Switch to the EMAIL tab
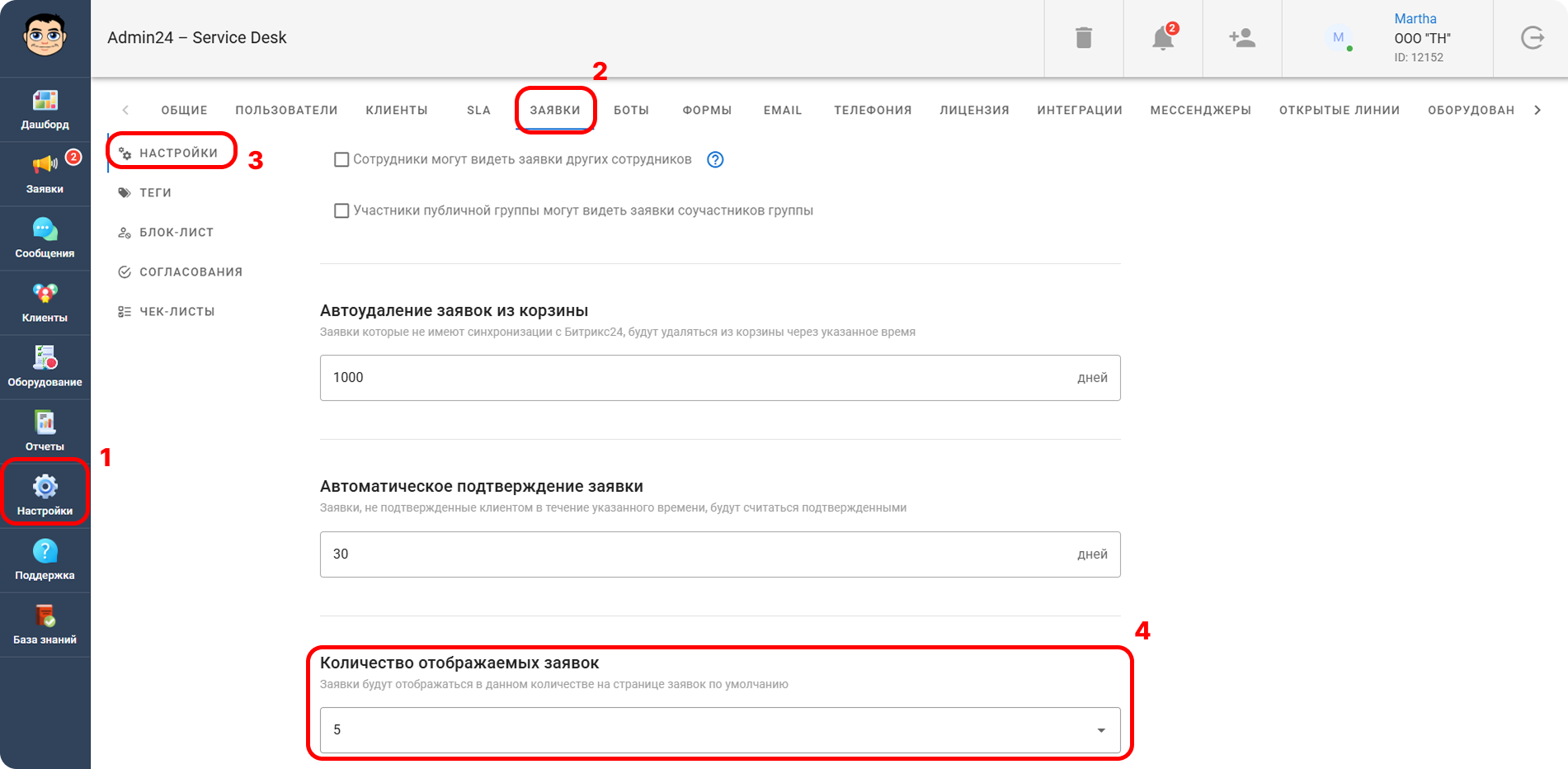The width and height of the screenshot is (1568, 769). point(783,111)
